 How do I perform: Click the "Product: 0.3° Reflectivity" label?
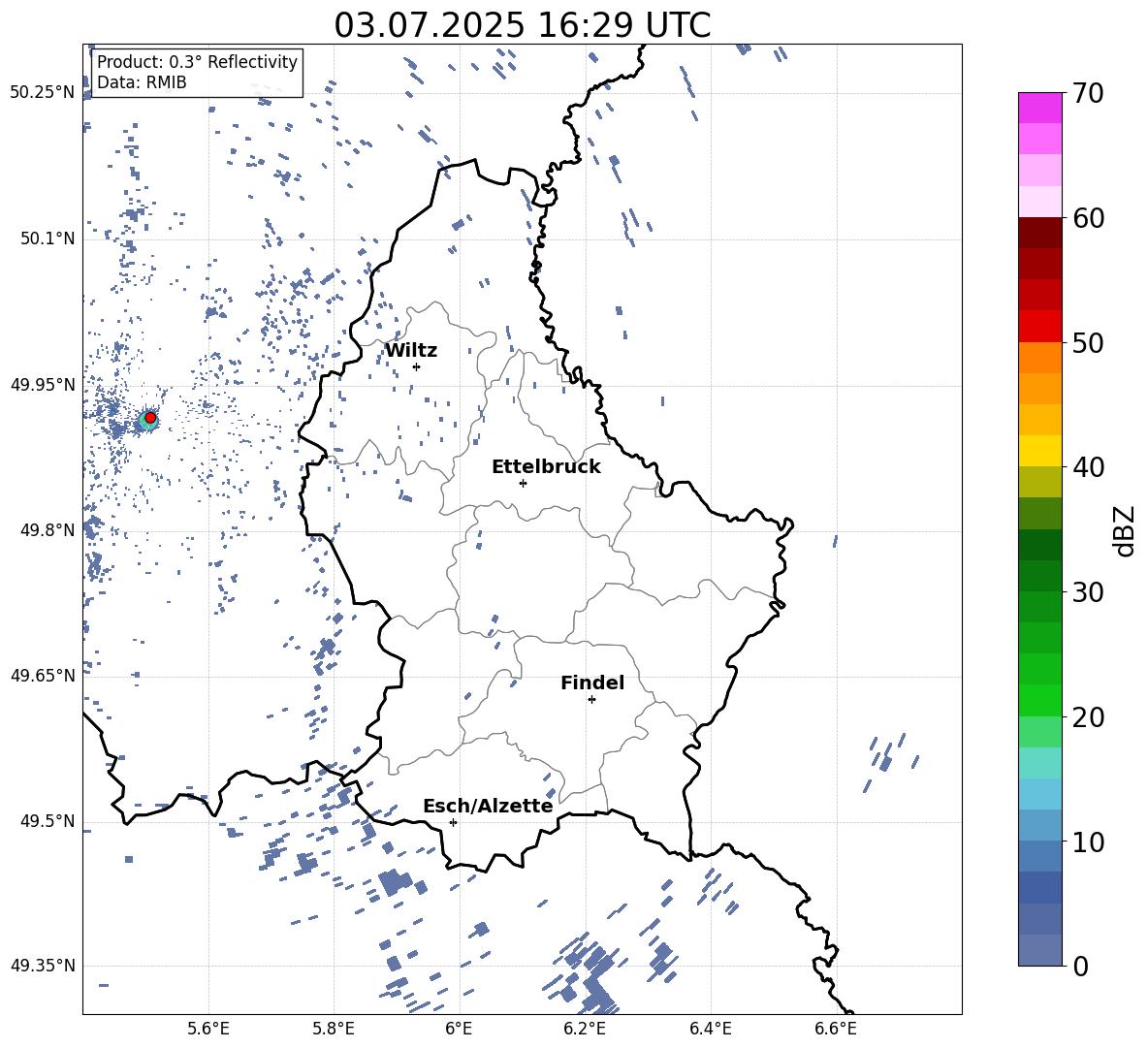(x=197, y=61)
